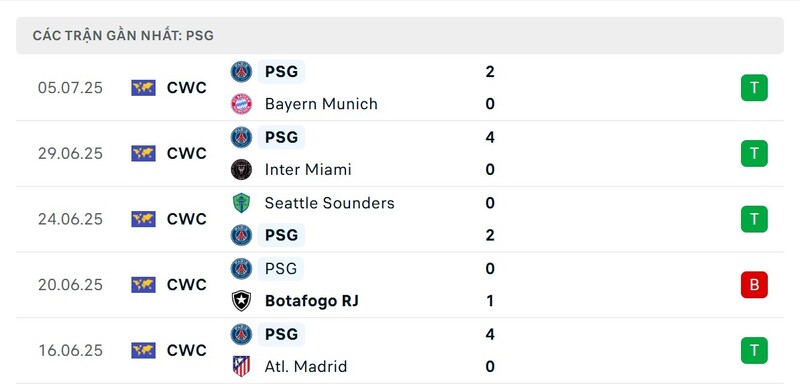Click the Bayern Munich club crest

241,104
